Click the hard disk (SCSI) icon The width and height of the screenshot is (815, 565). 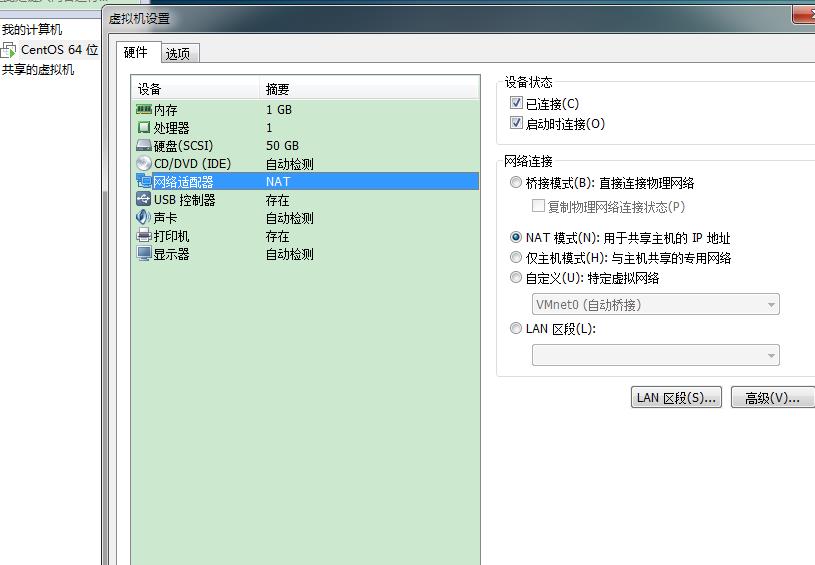(x=143, y=145)
